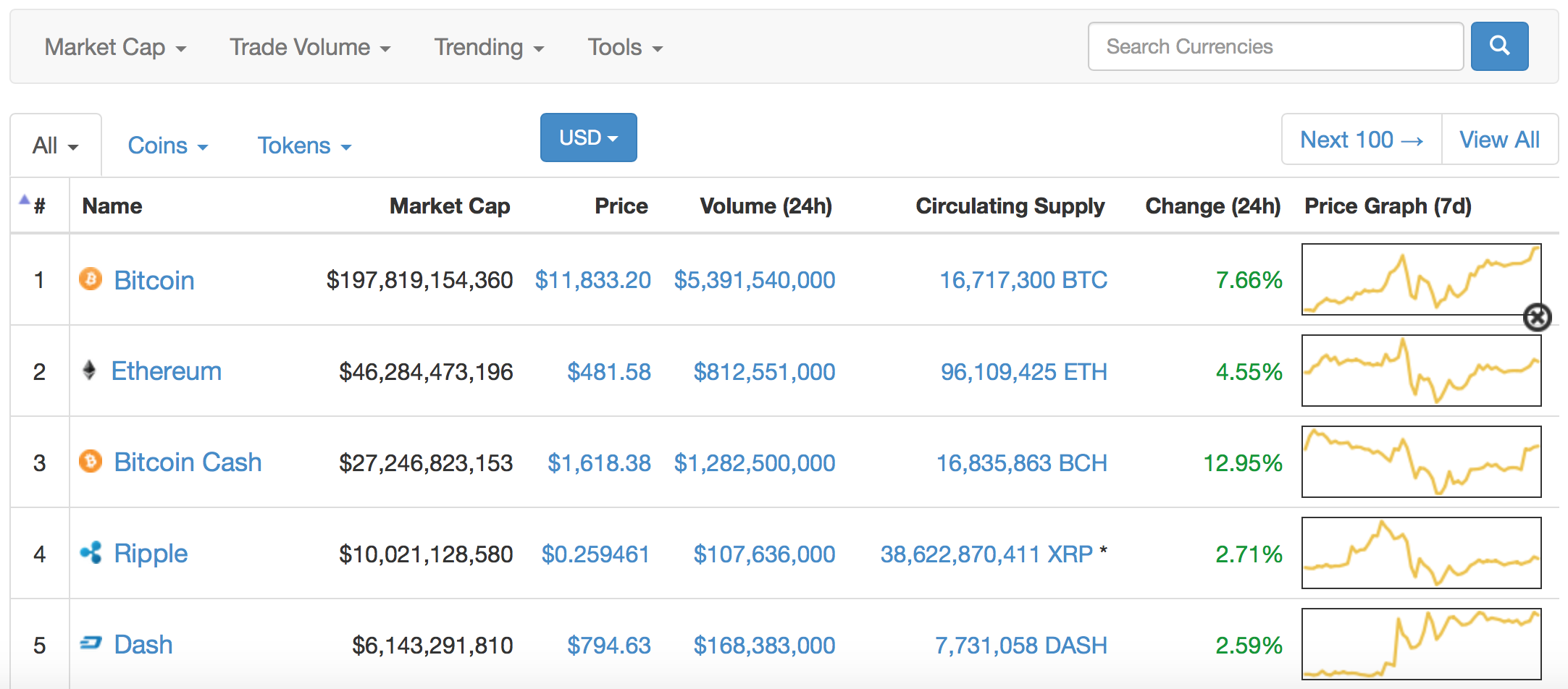Click Bitcoin volume $5,391,540,000
The width and height of the screenshot is (1568, 689).
coord(755,280)
